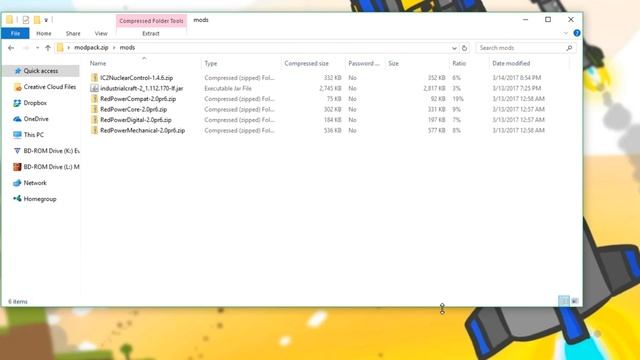640x360 pixels.
Task: Open the recent locations dropdown arrow
Action: click(38, 48)
